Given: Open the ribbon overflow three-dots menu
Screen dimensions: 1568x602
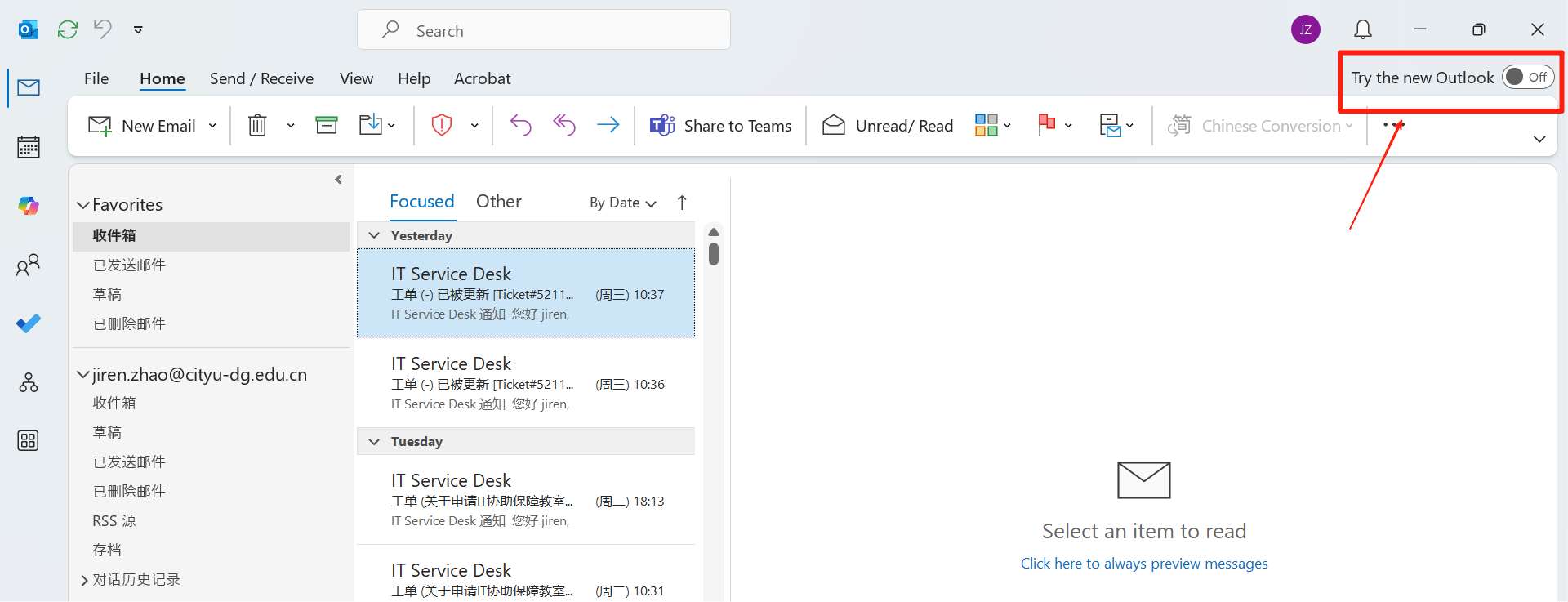Looking at the screenshot, I should pos(1393,125).
